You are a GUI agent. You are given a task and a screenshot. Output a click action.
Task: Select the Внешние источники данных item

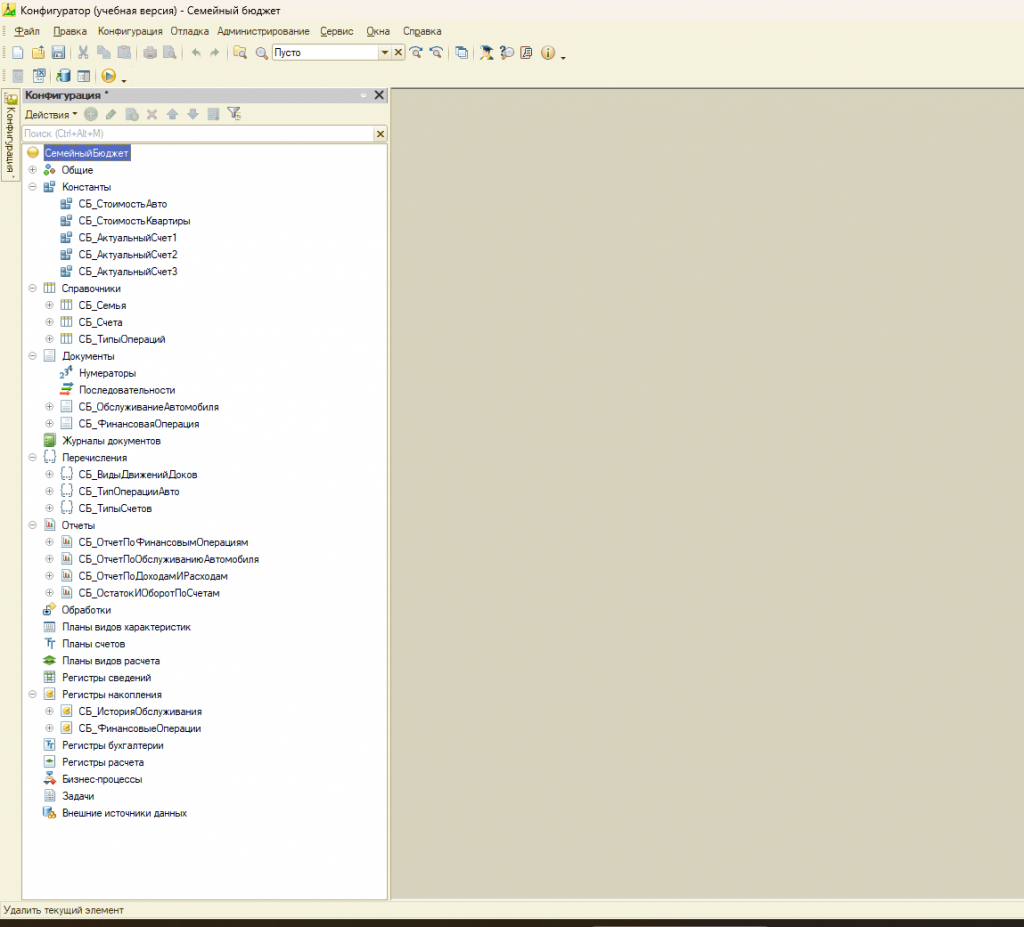[124, 813]
